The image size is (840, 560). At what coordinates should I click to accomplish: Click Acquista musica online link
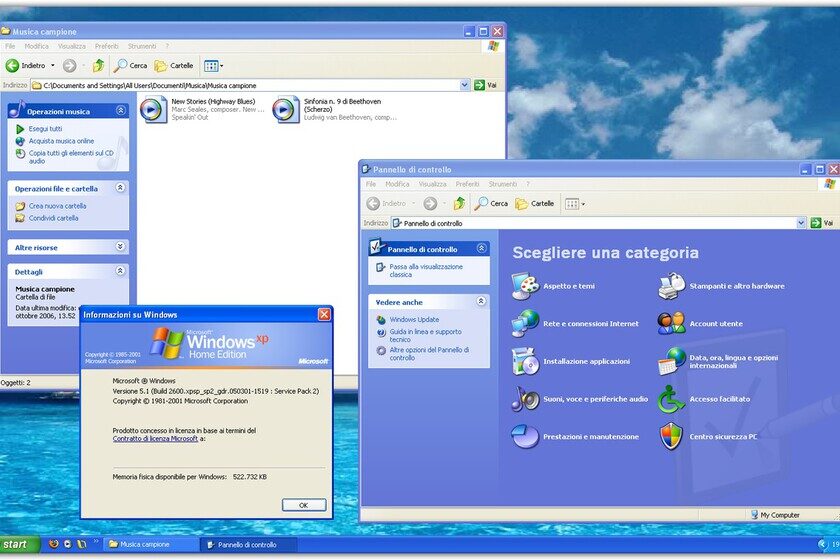pos(55,141)
